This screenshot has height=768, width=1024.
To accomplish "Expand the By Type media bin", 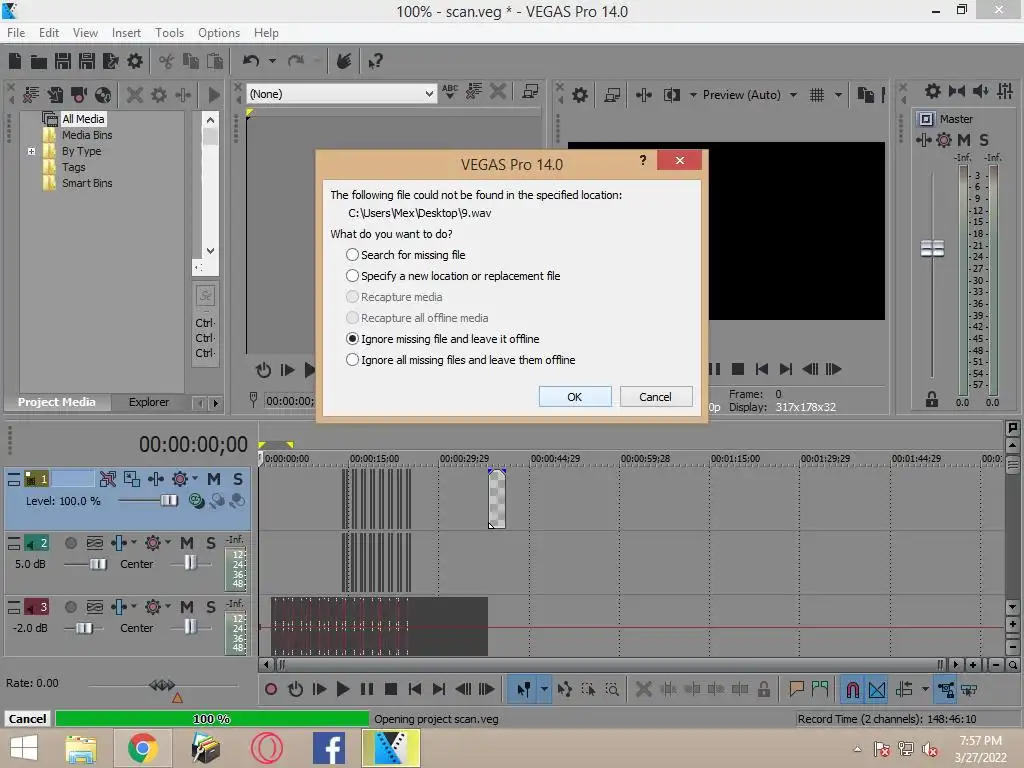I will pyautogui.click(x=31, y=151).
